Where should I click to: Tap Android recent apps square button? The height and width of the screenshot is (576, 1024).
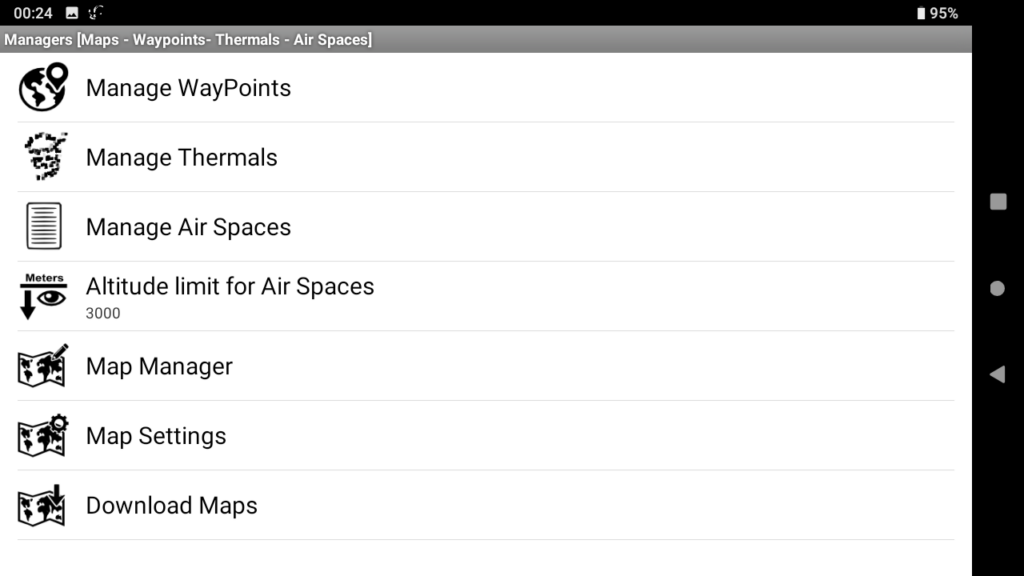[998, 202]
